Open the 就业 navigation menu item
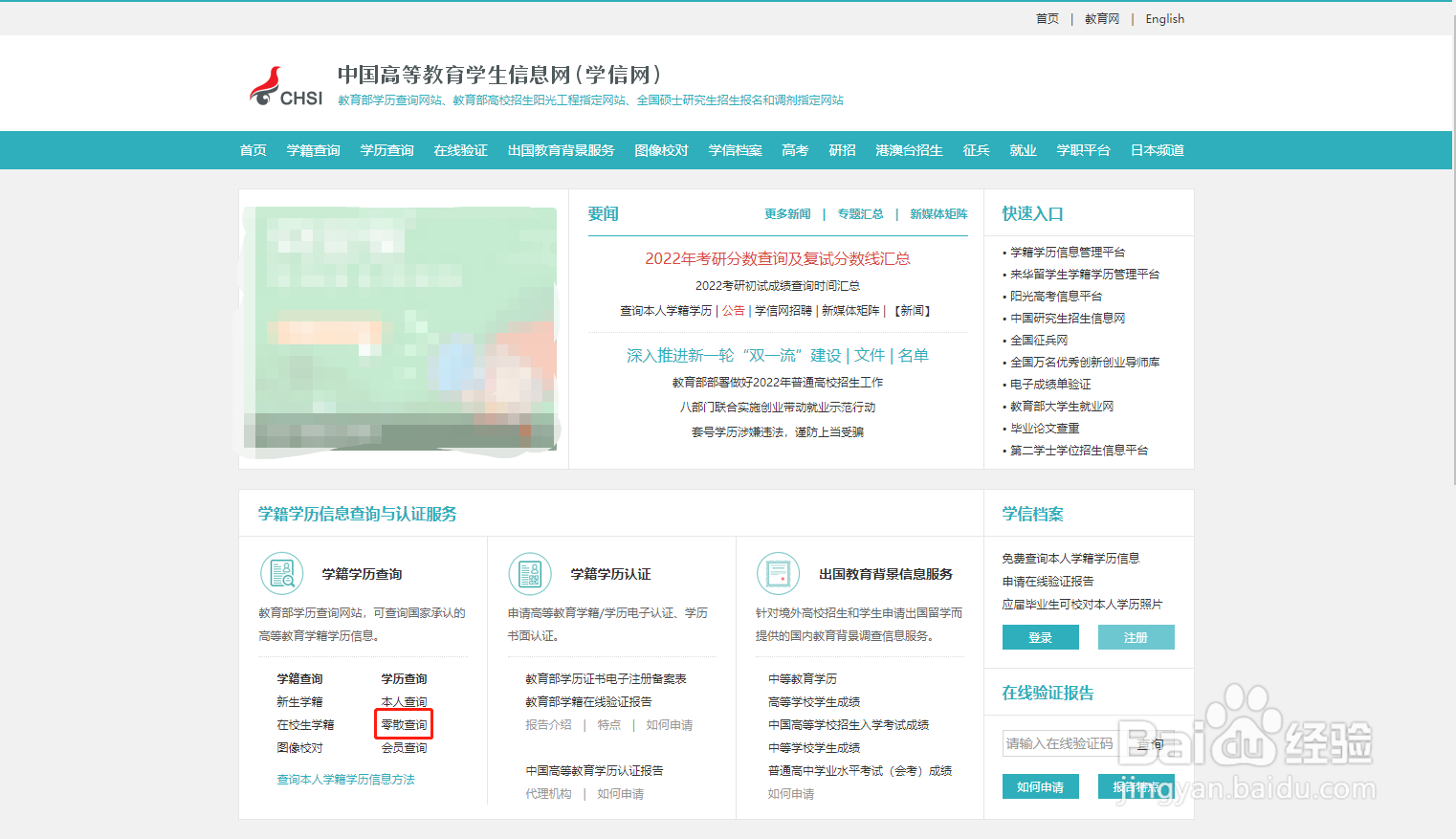This screenshot has width=1456, height=839. coord(1024,150)
